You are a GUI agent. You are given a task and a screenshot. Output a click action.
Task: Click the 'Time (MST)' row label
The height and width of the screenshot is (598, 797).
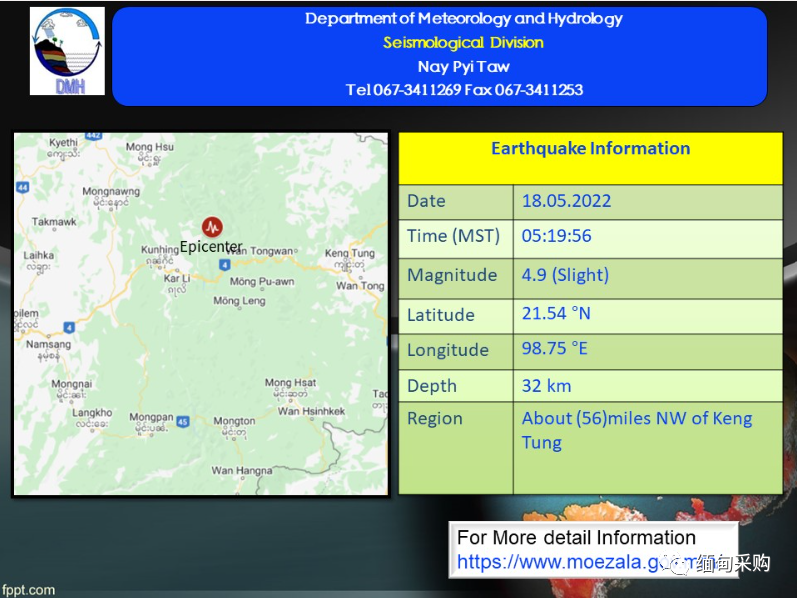coord(453,236)
